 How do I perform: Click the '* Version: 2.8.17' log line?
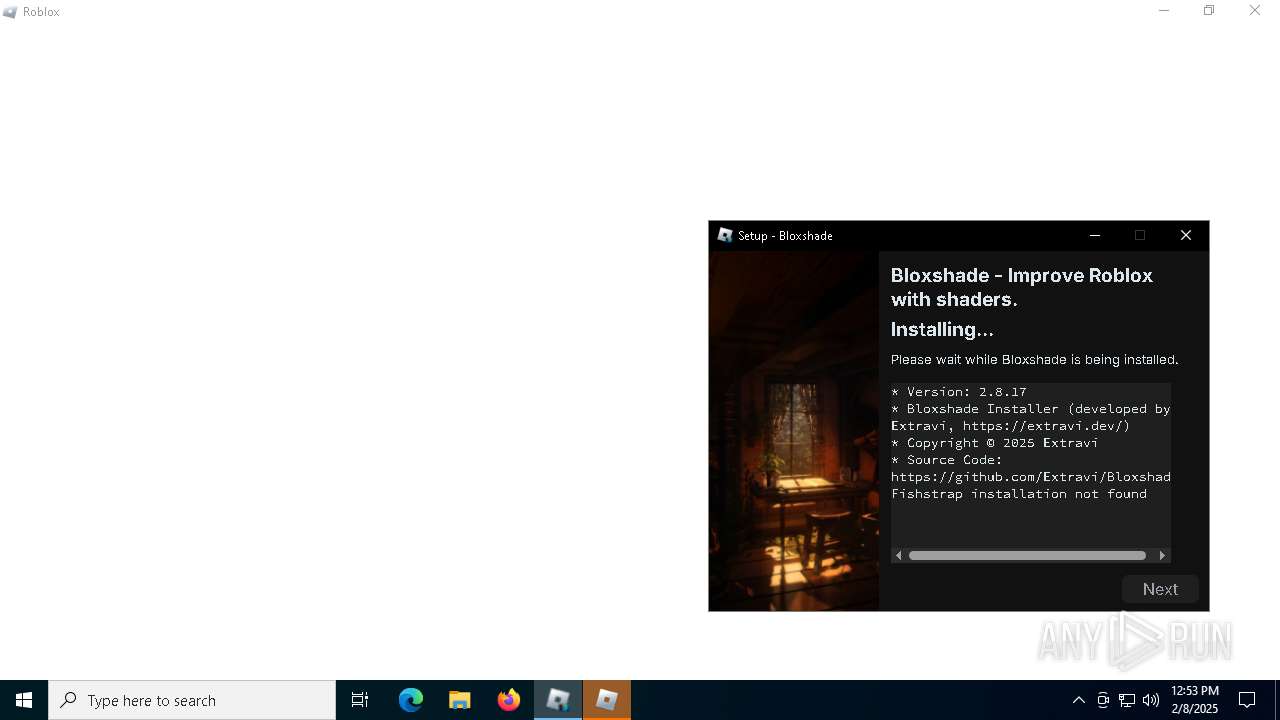[x=959, y=392]
